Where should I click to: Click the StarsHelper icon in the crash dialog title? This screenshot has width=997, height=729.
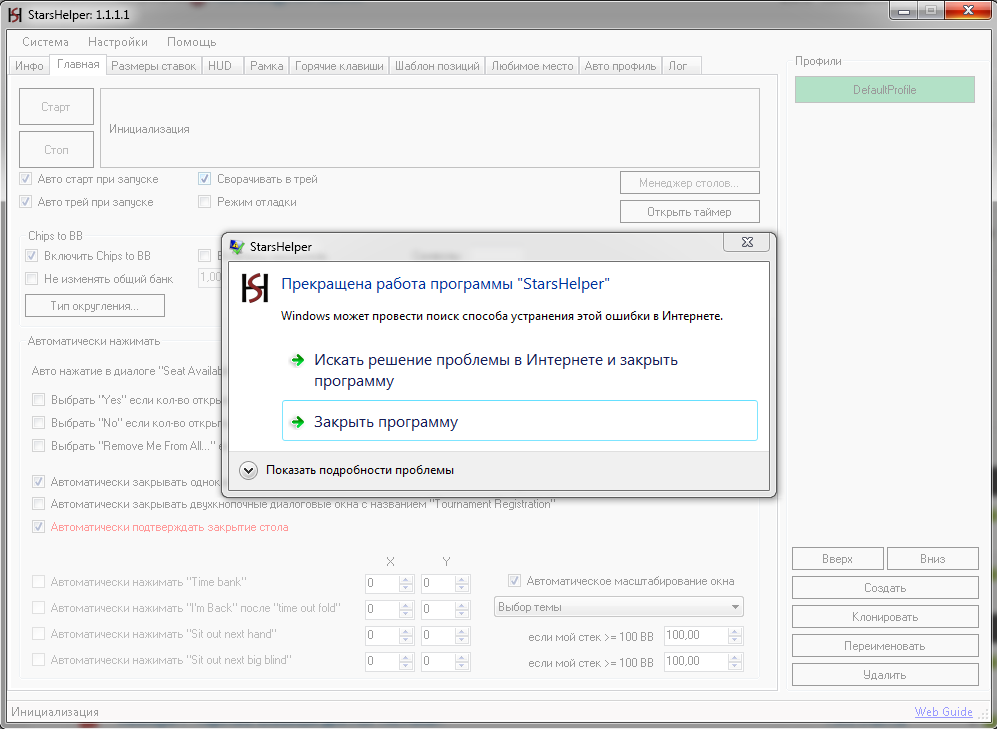click(237, 247)
